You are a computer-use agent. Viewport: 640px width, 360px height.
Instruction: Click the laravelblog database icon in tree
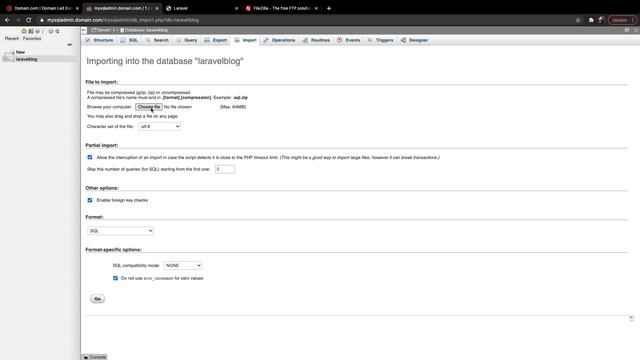pos(13,59)
